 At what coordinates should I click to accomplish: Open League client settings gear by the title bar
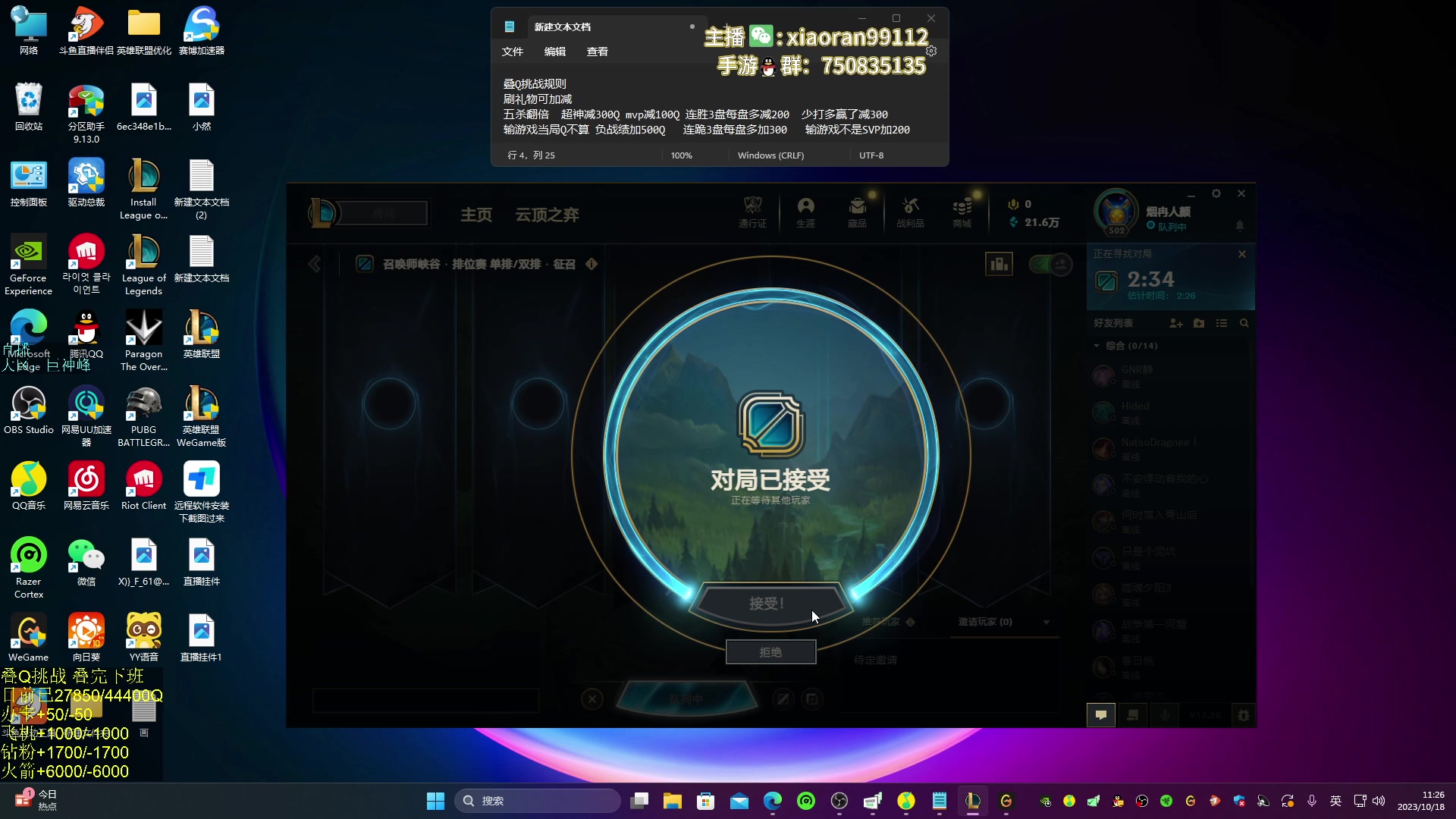[1216, 193]
